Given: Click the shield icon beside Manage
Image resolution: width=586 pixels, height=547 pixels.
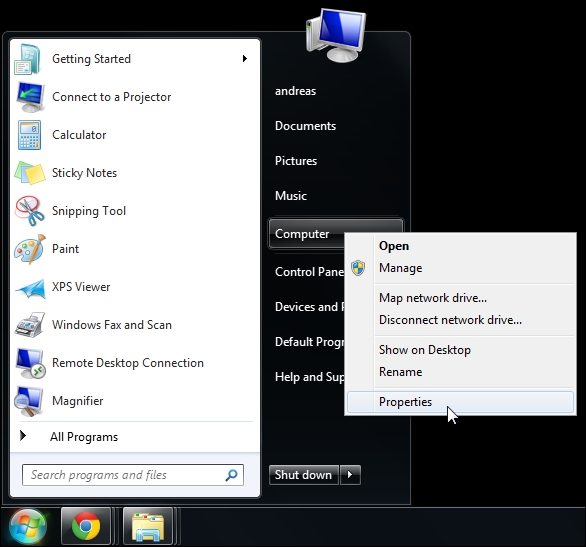Looking at the screenshot, I should (x=358, y=268).
